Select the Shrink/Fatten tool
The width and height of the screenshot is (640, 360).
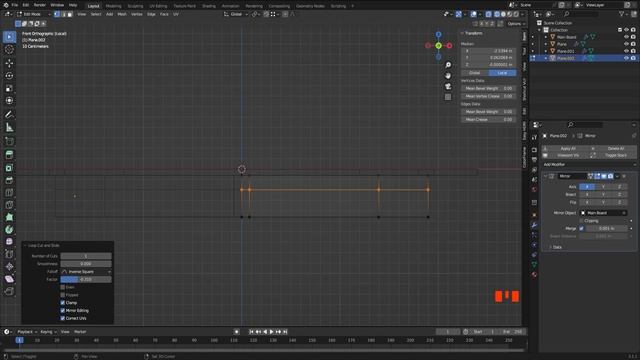point(9,267)
